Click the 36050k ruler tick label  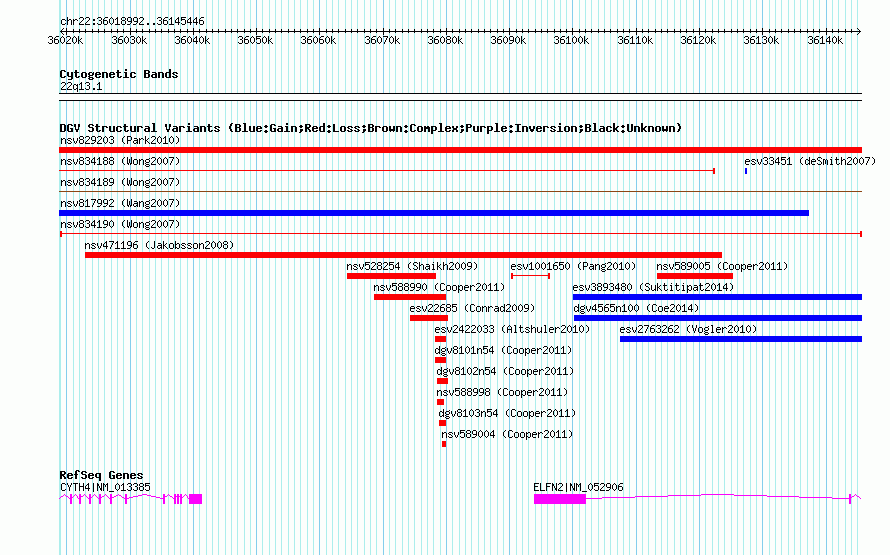255,40
